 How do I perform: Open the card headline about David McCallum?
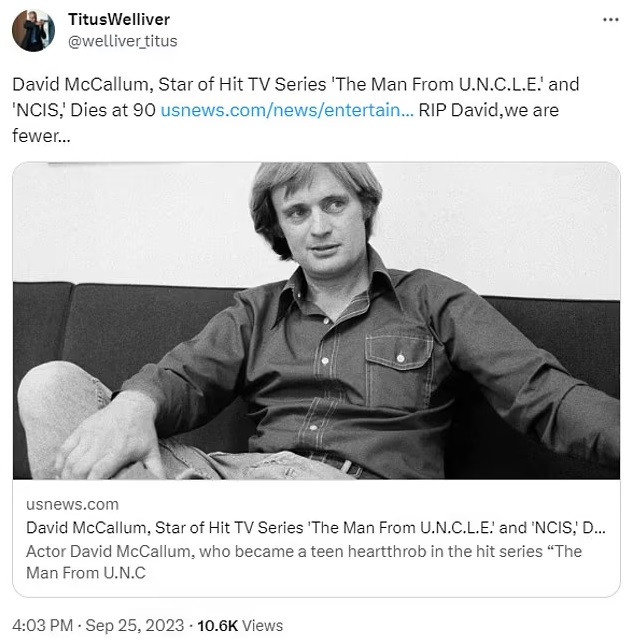[315, 528]
